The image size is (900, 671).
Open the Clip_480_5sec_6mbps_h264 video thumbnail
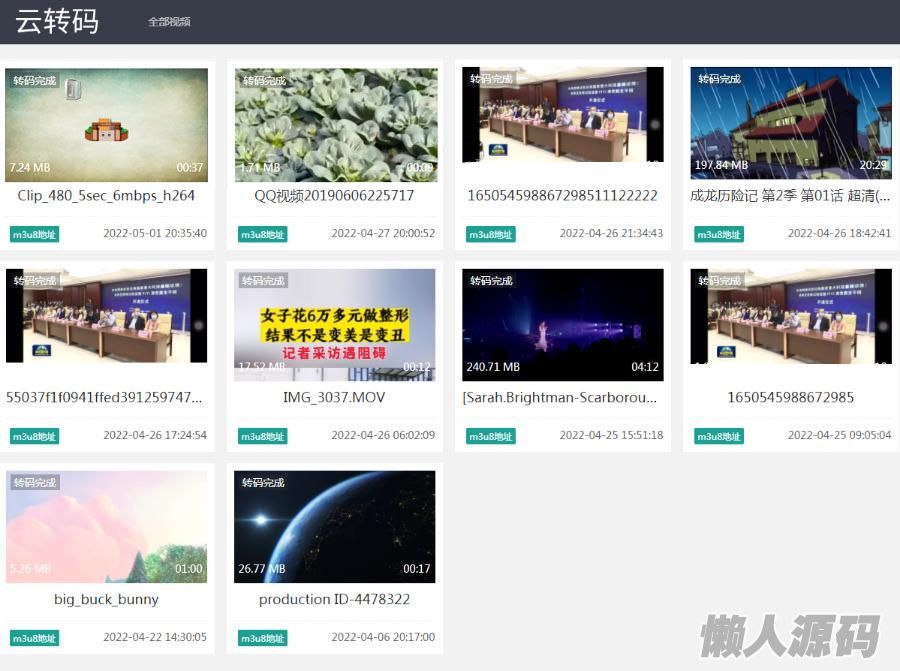pos(106,125)
